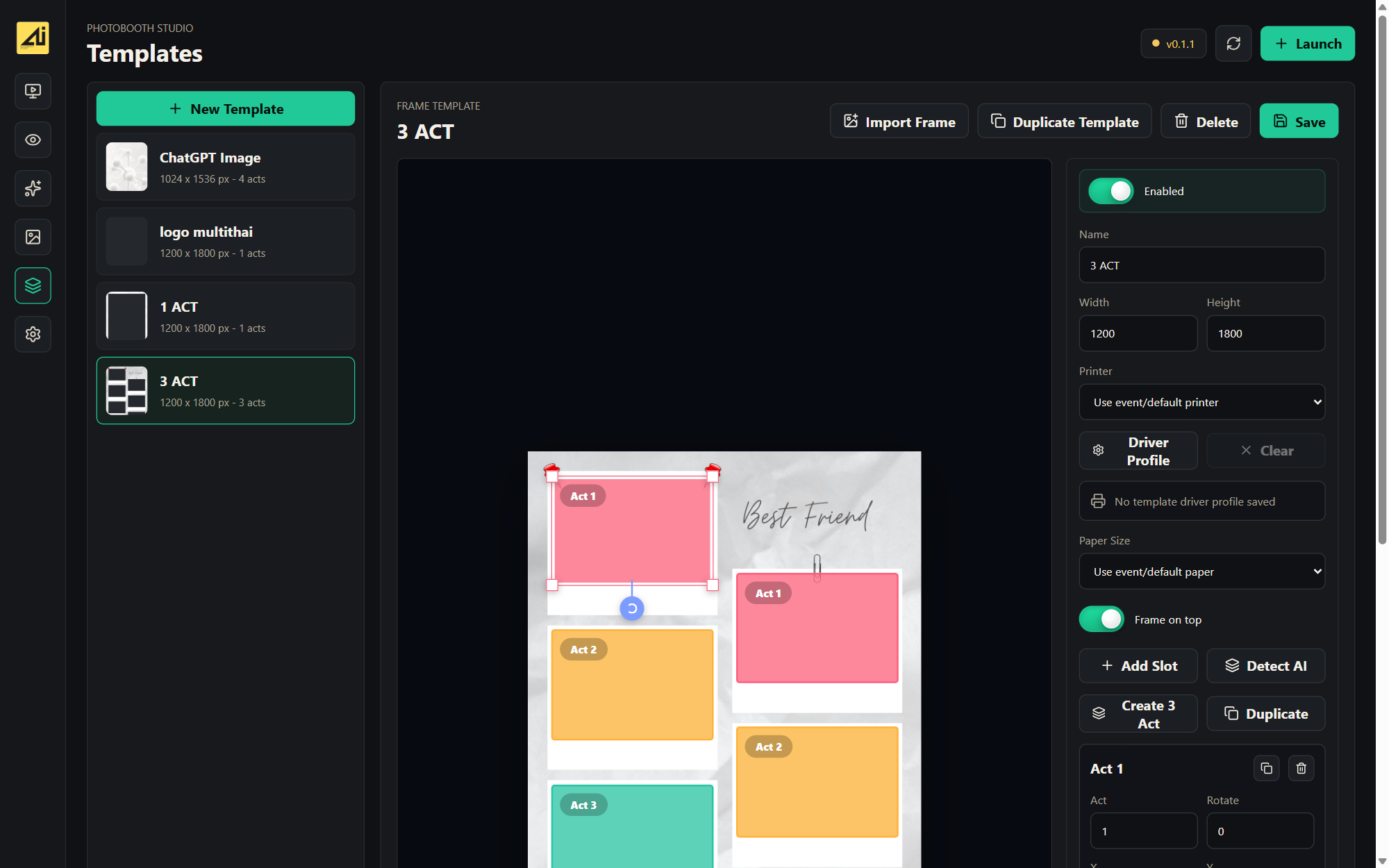Open the AI sparkles sidebar icon

(x=33, y=188)
